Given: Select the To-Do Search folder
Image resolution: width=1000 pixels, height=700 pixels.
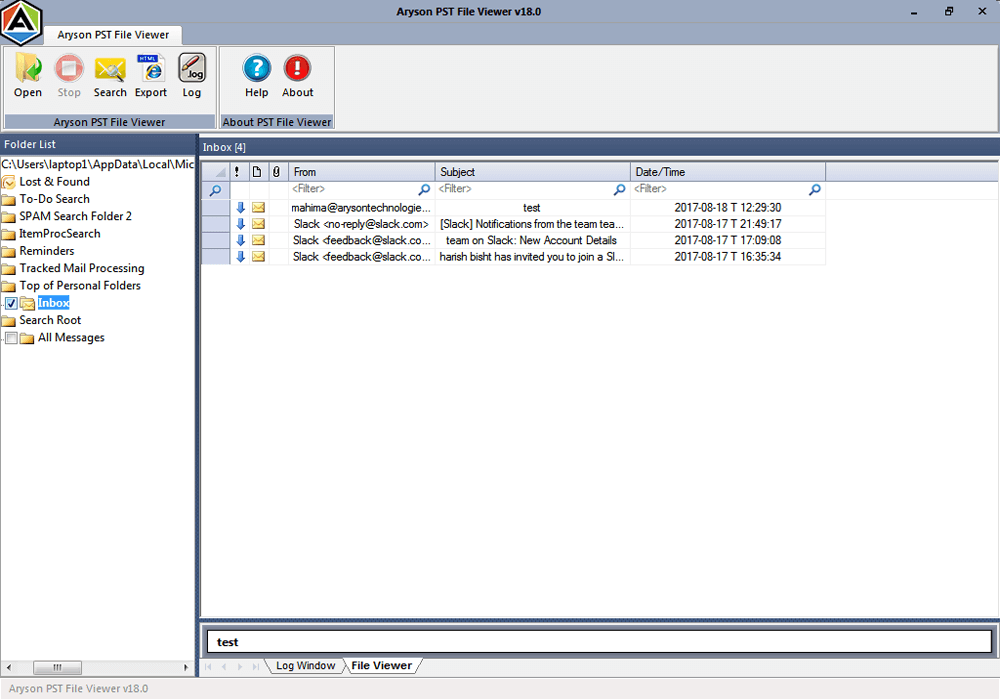Looking at the screenshot, I should point(54,199).
